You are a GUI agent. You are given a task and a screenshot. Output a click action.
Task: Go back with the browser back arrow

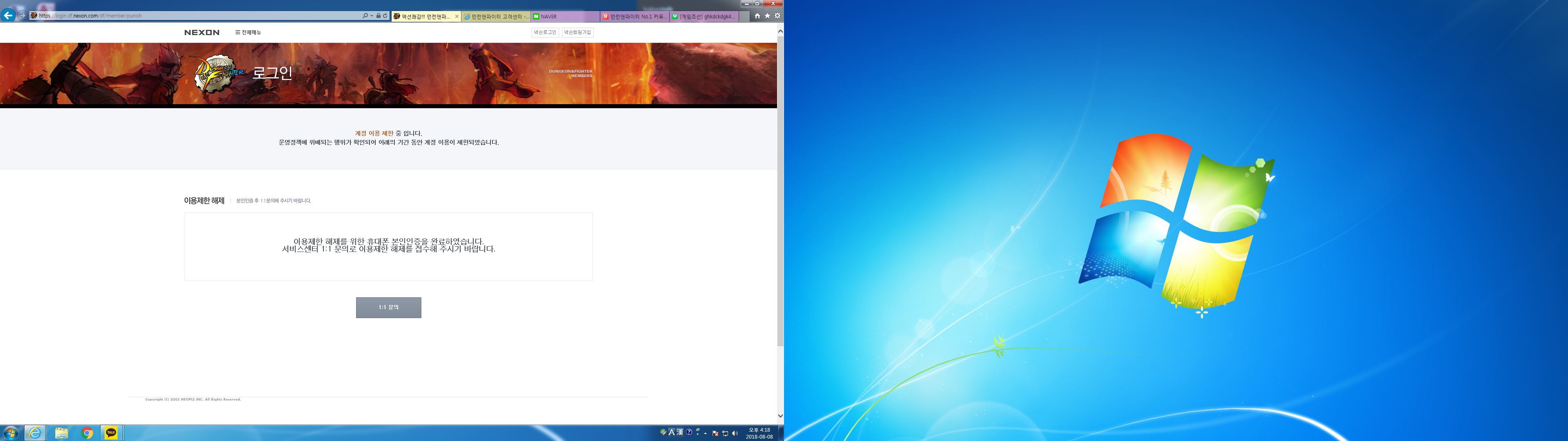tap(8, 15)
